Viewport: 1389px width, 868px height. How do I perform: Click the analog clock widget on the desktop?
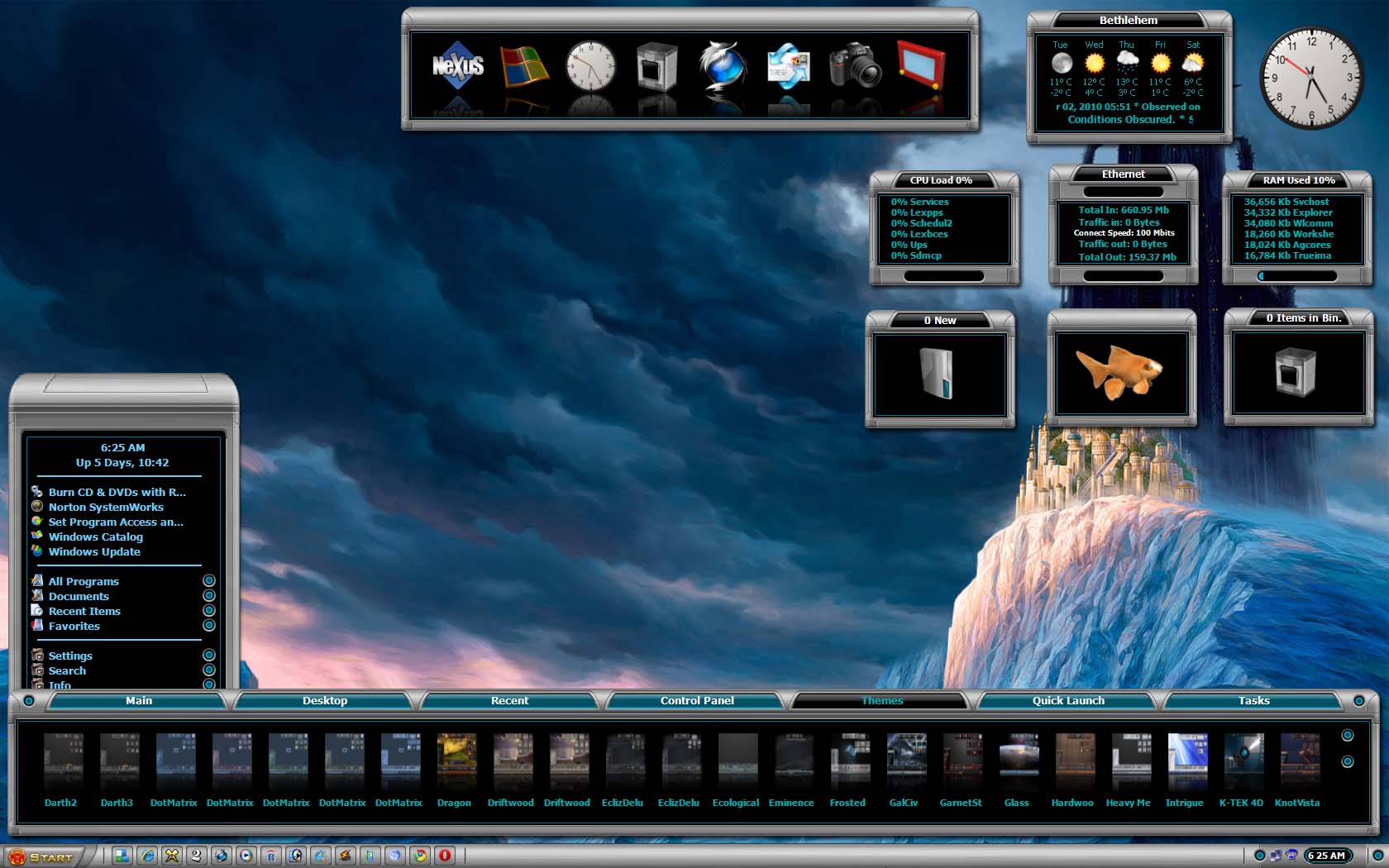coord(1310,79)
